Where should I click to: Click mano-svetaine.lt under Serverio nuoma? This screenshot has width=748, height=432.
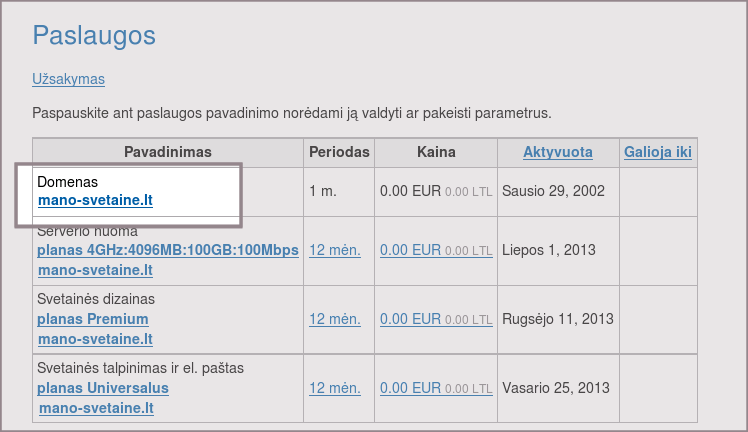(95, 270)
